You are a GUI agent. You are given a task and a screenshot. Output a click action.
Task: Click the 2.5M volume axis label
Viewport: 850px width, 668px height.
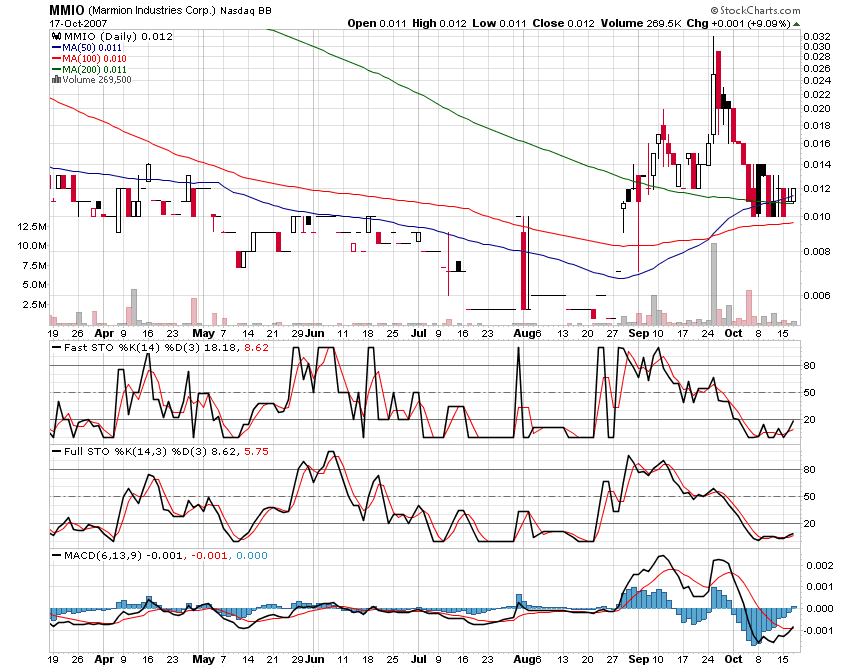[x=35, y=305]
